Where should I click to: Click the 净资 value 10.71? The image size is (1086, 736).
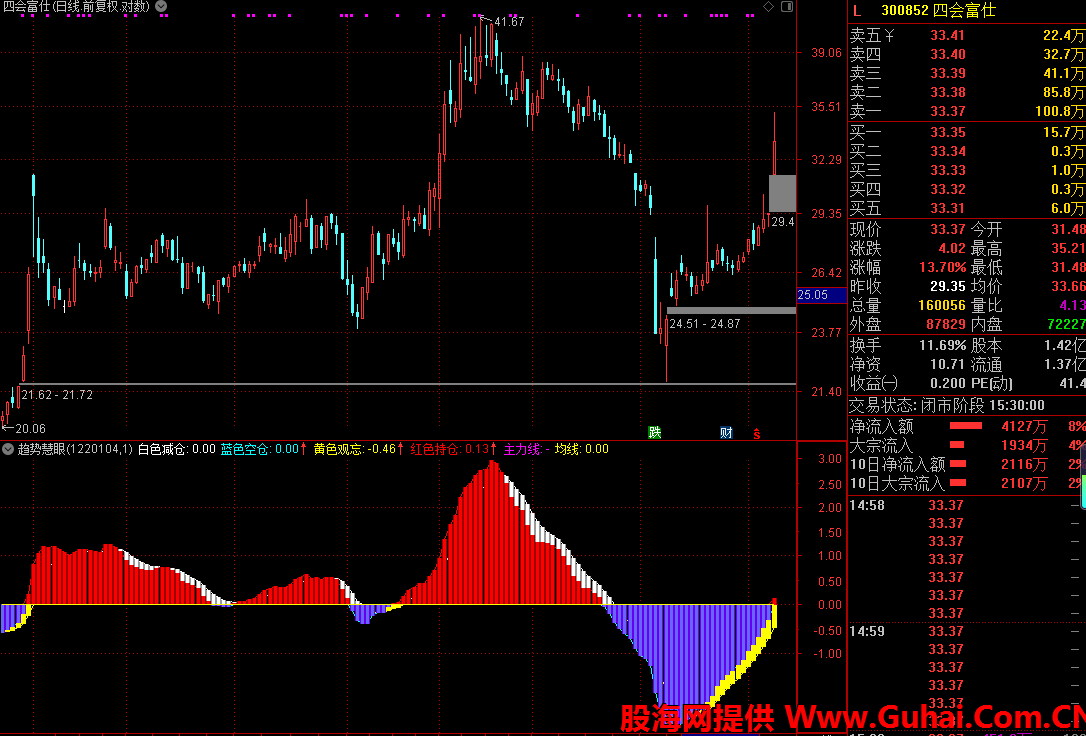[948, 364]
